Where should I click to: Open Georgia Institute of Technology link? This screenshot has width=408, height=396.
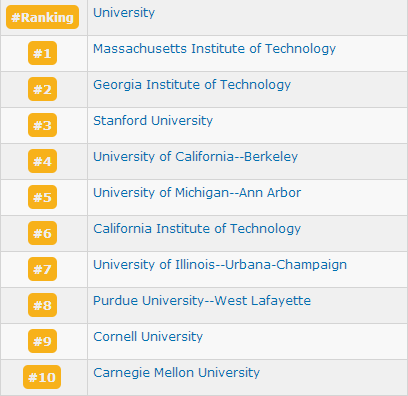point(192,85)
